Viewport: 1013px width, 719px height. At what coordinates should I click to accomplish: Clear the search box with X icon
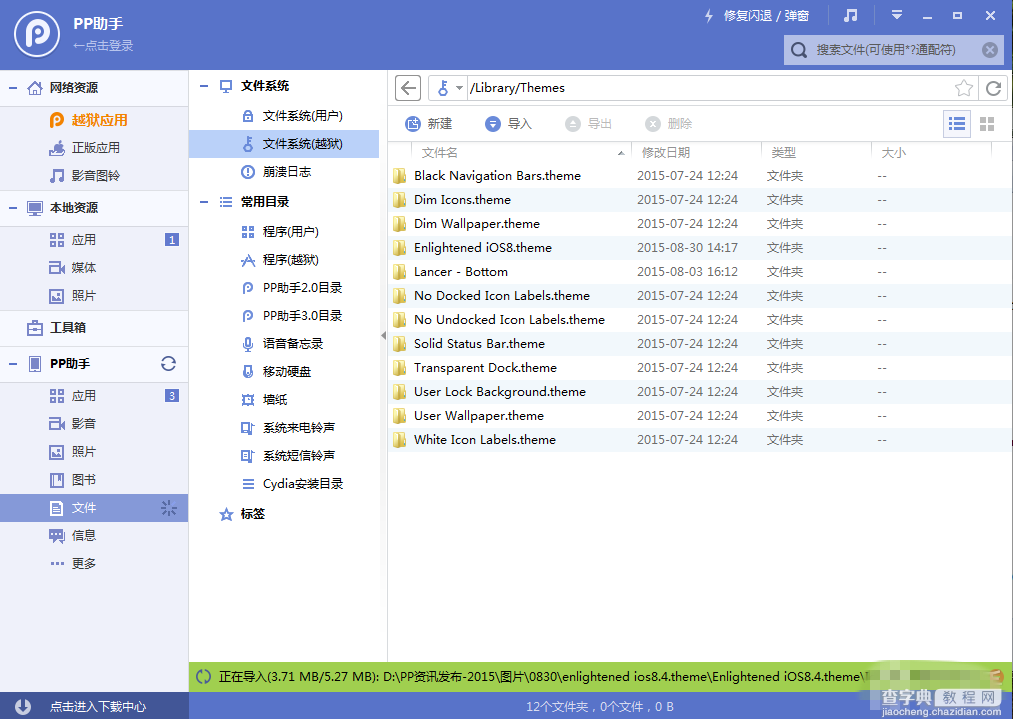990,50
